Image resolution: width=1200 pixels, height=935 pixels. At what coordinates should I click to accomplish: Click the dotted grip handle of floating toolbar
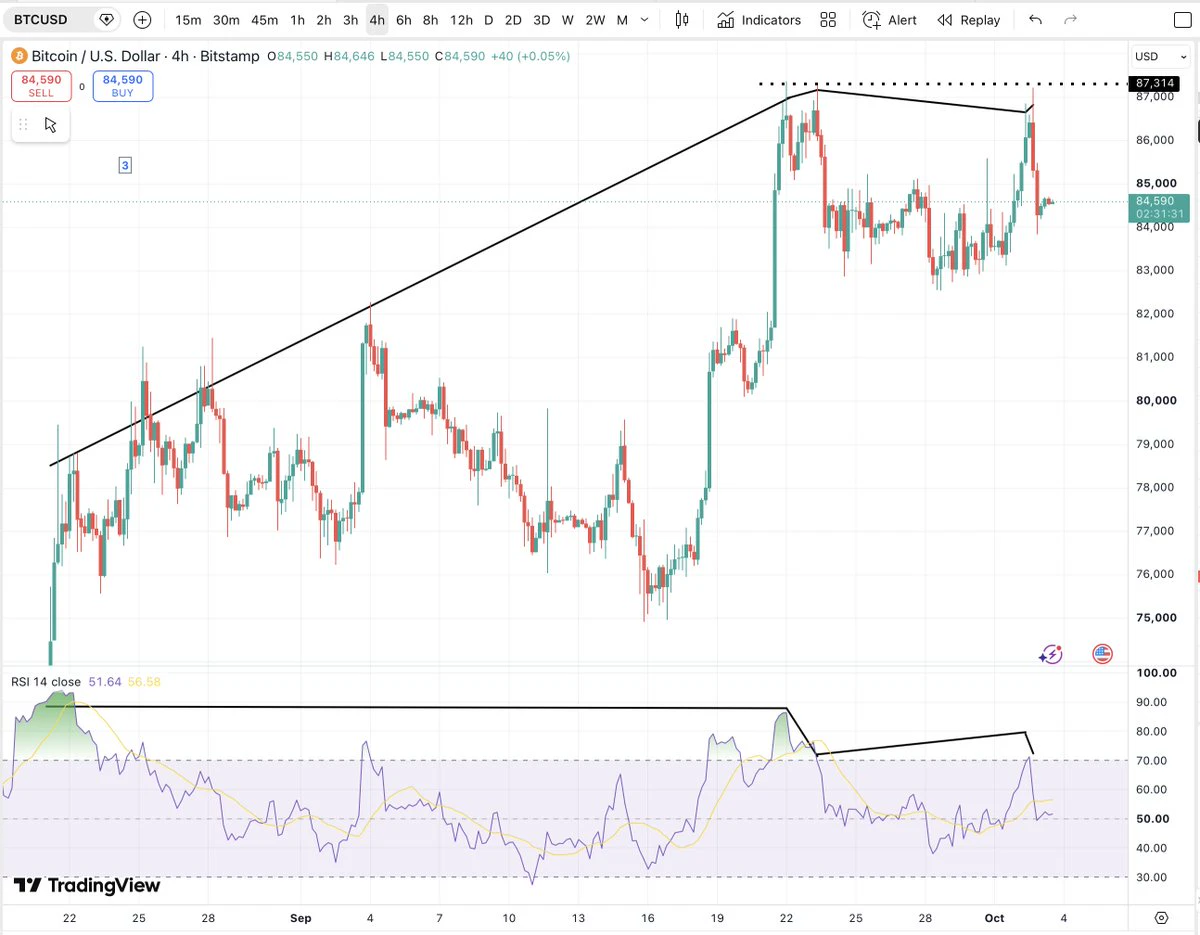point(24,125)
